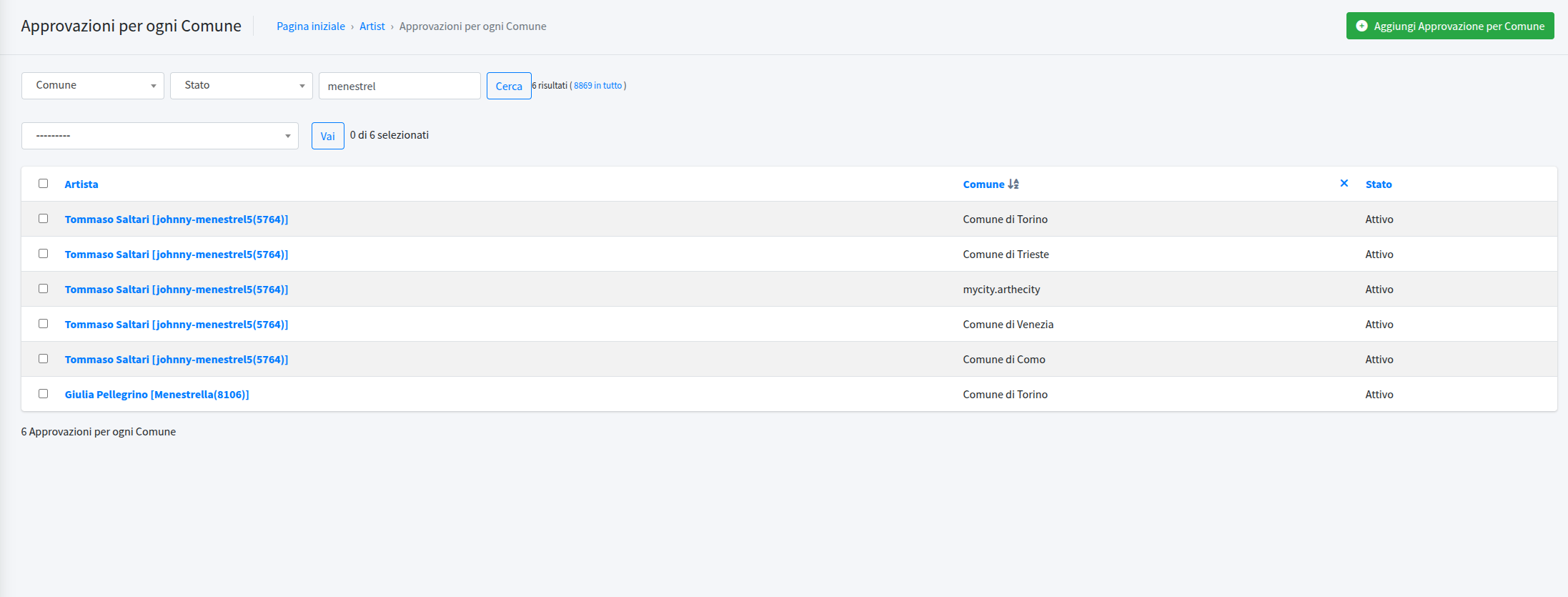Sort table by Artista column header
Screen dimensions: 1568x597
point(81,184)
